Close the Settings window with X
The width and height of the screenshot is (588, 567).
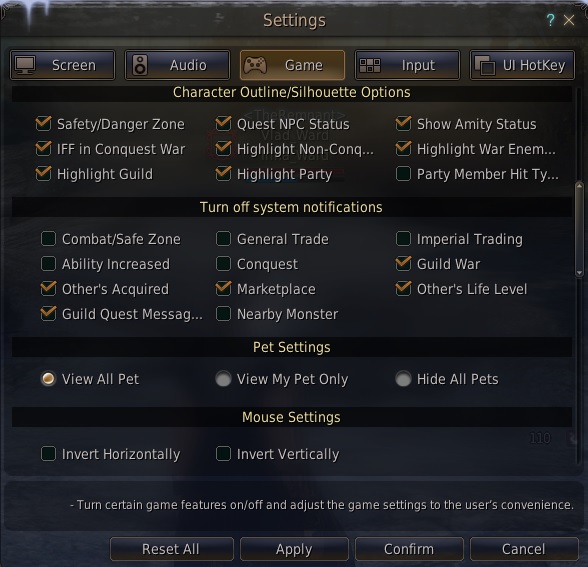tap(569, 20)
